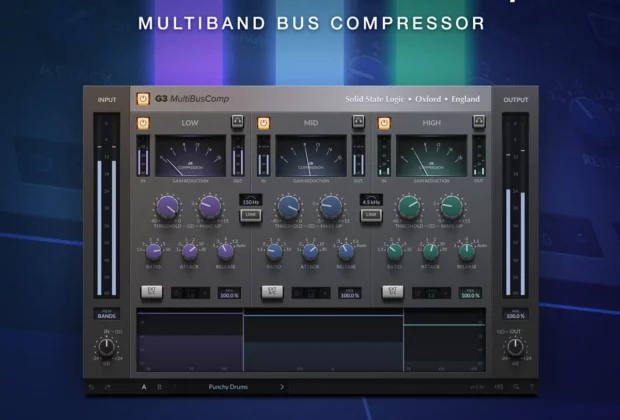620x420 pixels.
Task: Solo the MID band with headphones icon
Action: (x=358, y=121)
